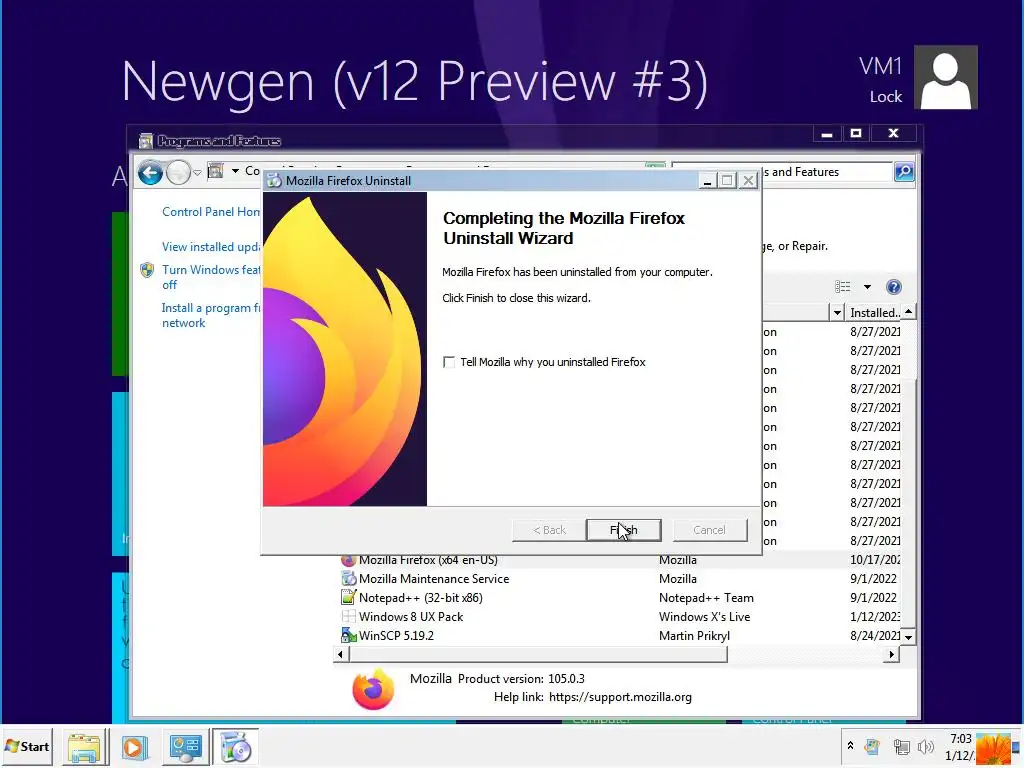
Task: Click the Cancel button in the uninstall wizard
Action: tap(709, 530)
